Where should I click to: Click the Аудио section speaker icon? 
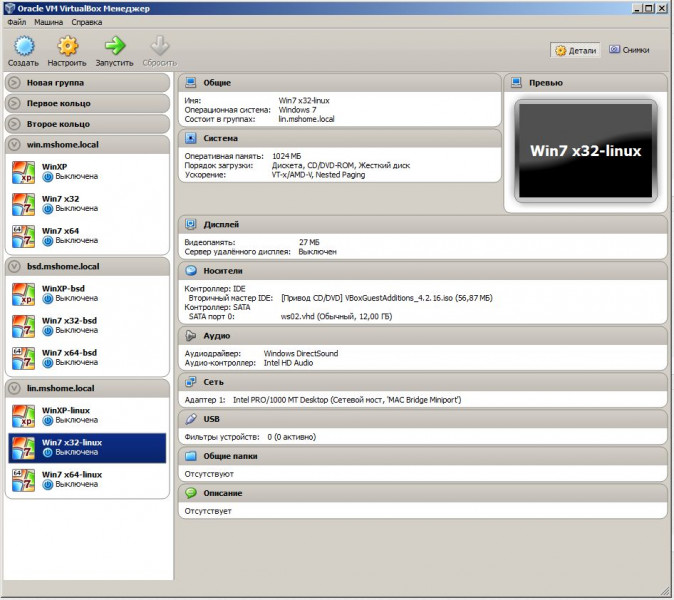click(x=190, y=335)
